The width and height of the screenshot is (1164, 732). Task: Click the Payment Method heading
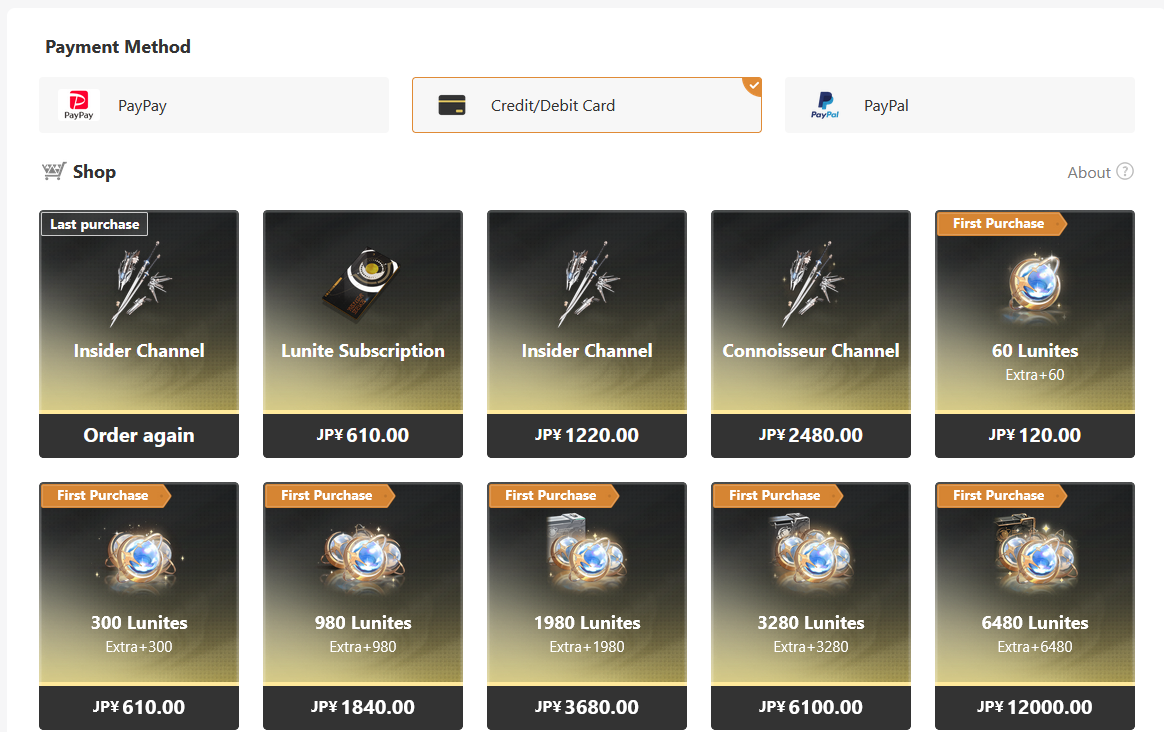coord(118,47)
